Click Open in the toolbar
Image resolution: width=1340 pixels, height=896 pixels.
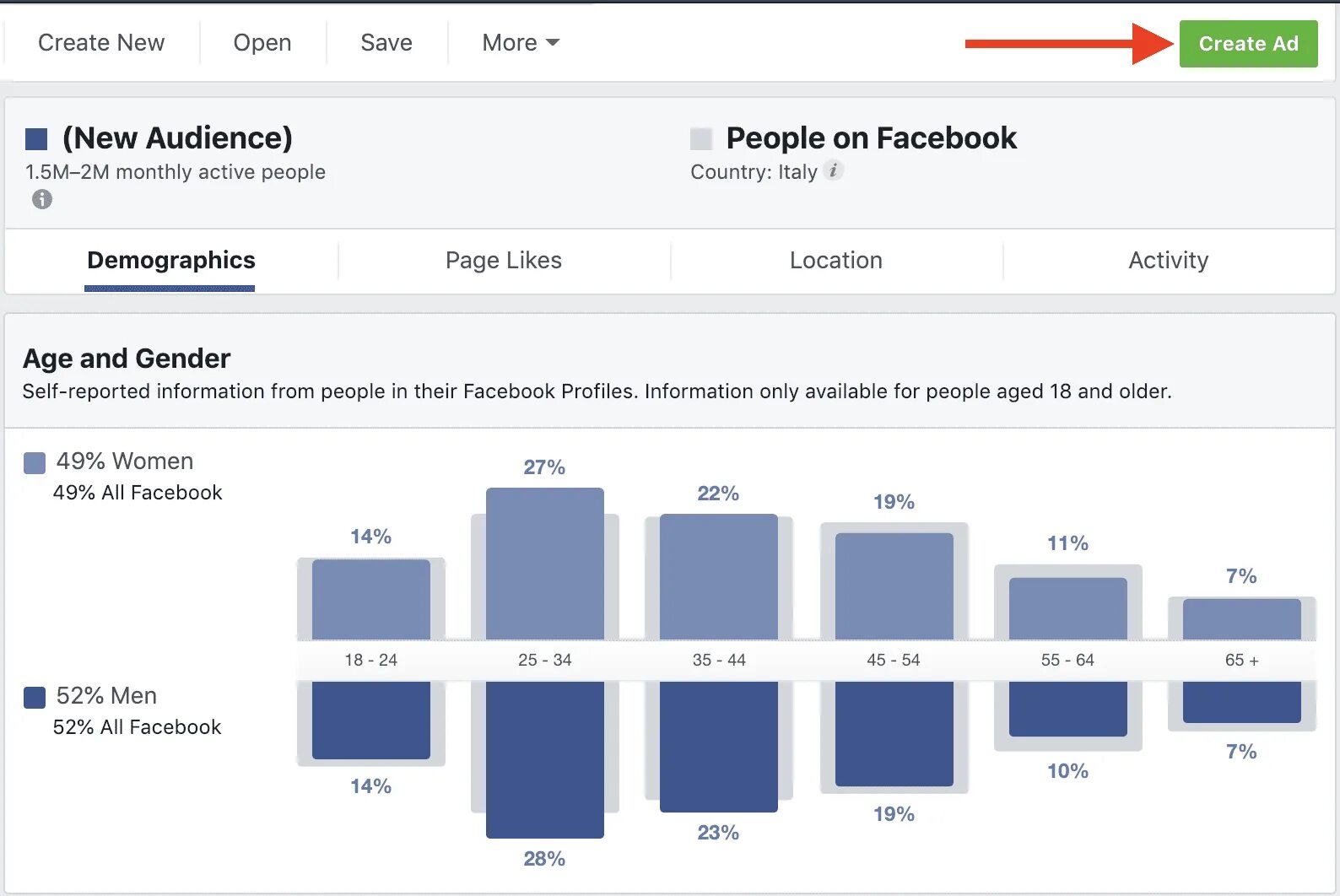click(262, 42)
